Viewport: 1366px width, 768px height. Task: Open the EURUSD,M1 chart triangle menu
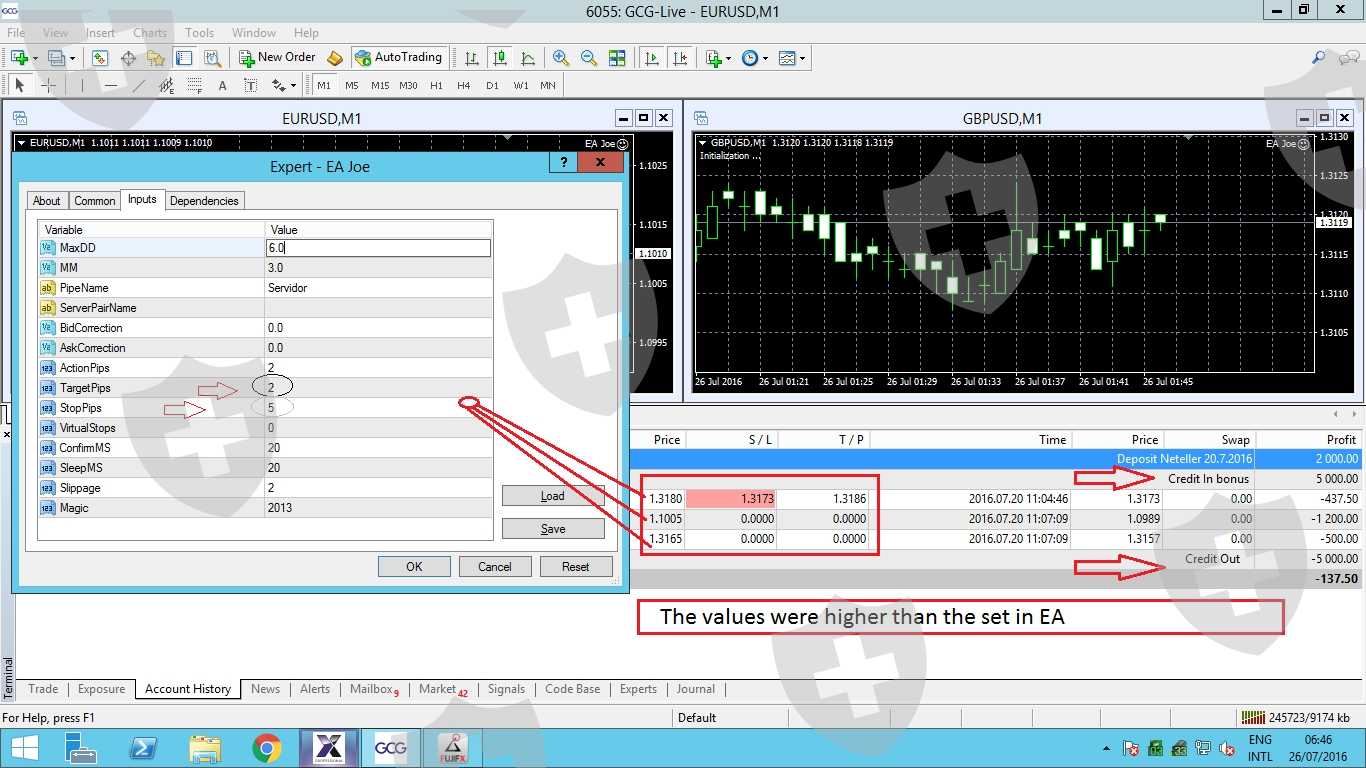pyautogui.click(x=21, y=142)
